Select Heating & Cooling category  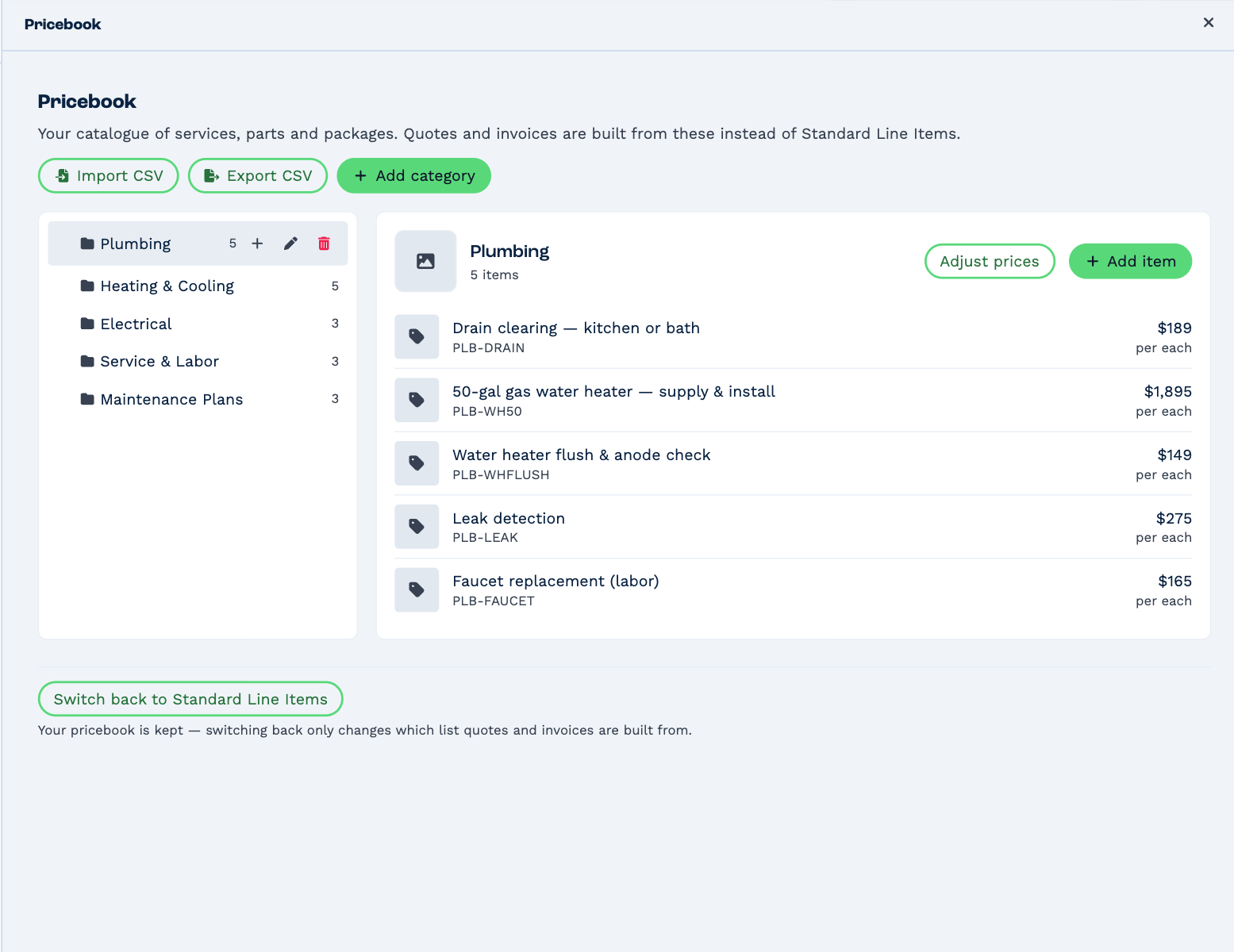198,286
